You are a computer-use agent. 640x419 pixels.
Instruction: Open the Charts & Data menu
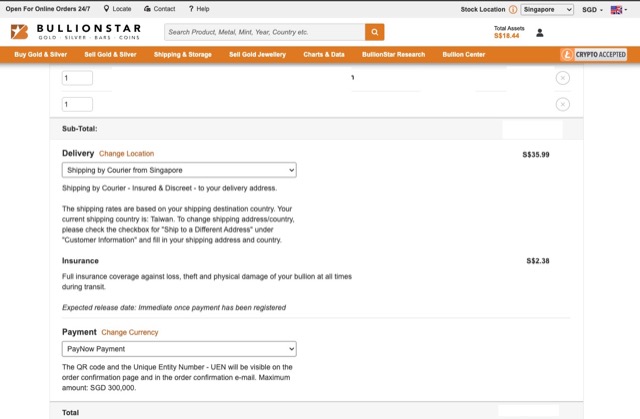[324, 54]
